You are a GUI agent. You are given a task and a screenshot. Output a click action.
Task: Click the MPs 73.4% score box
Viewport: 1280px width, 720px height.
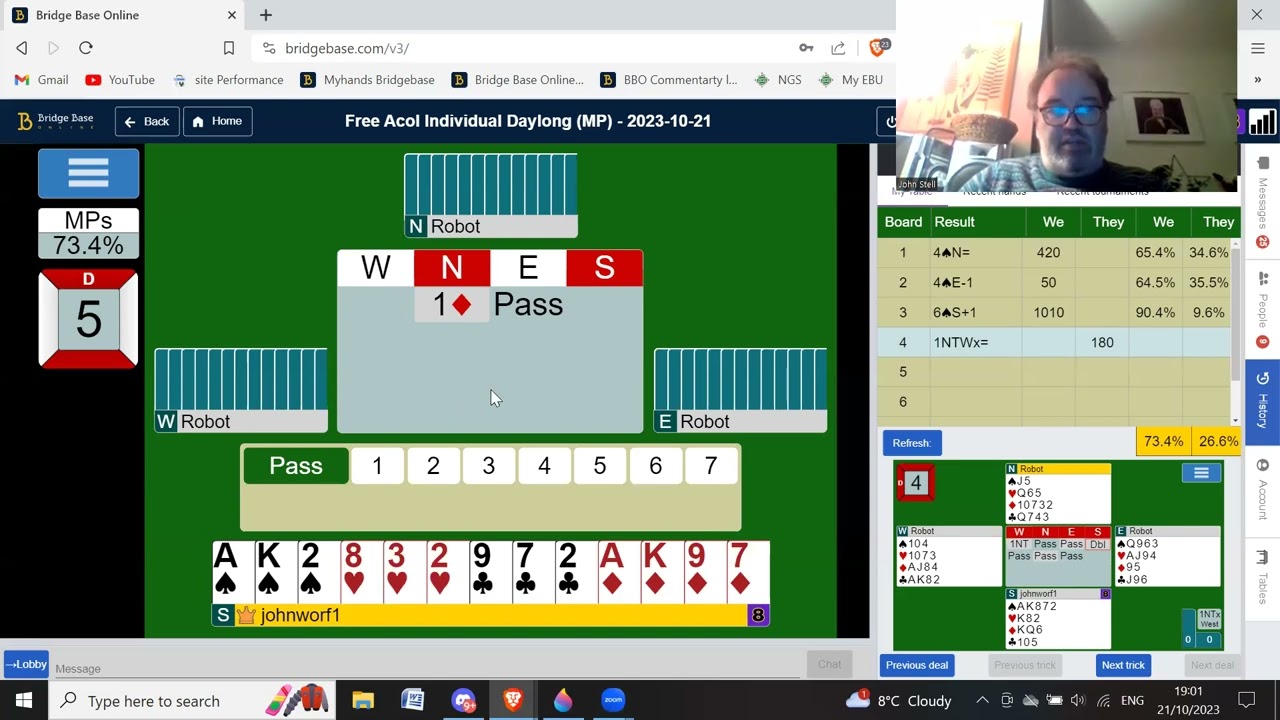(88, 233)
